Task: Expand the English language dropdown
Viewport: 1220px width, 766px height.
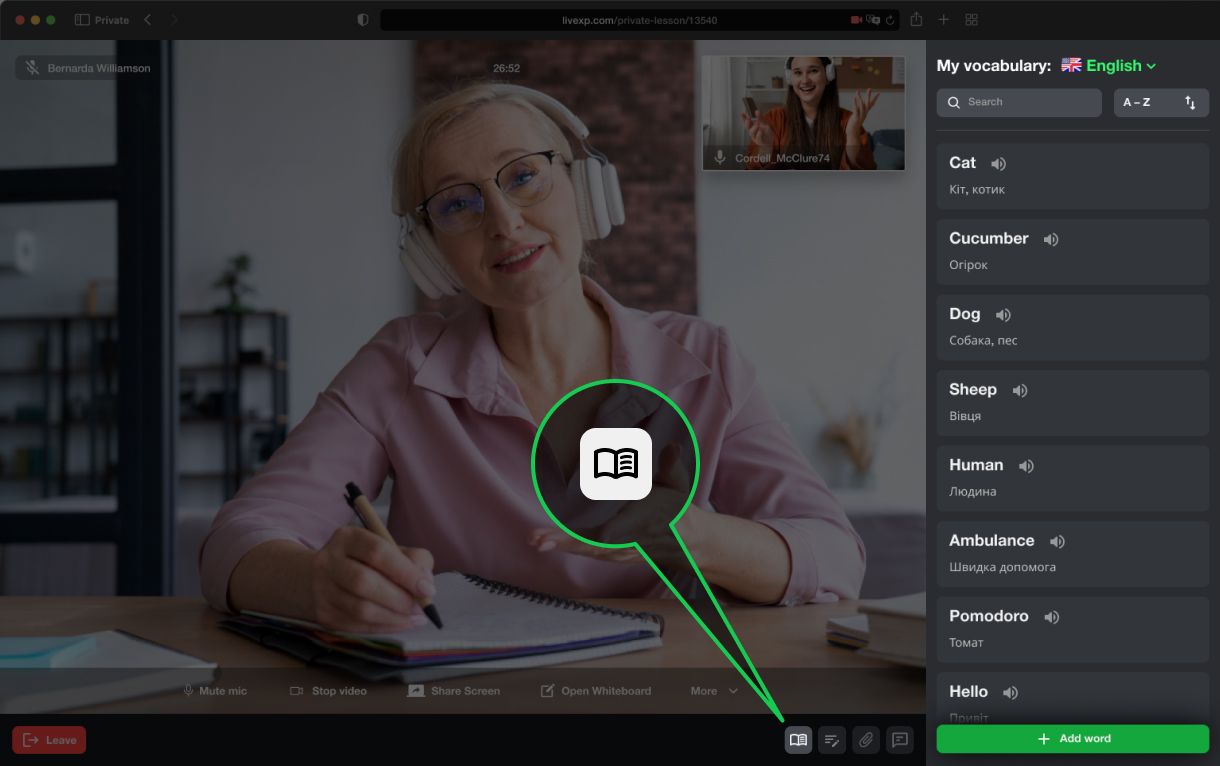Action: (1108, 66)
